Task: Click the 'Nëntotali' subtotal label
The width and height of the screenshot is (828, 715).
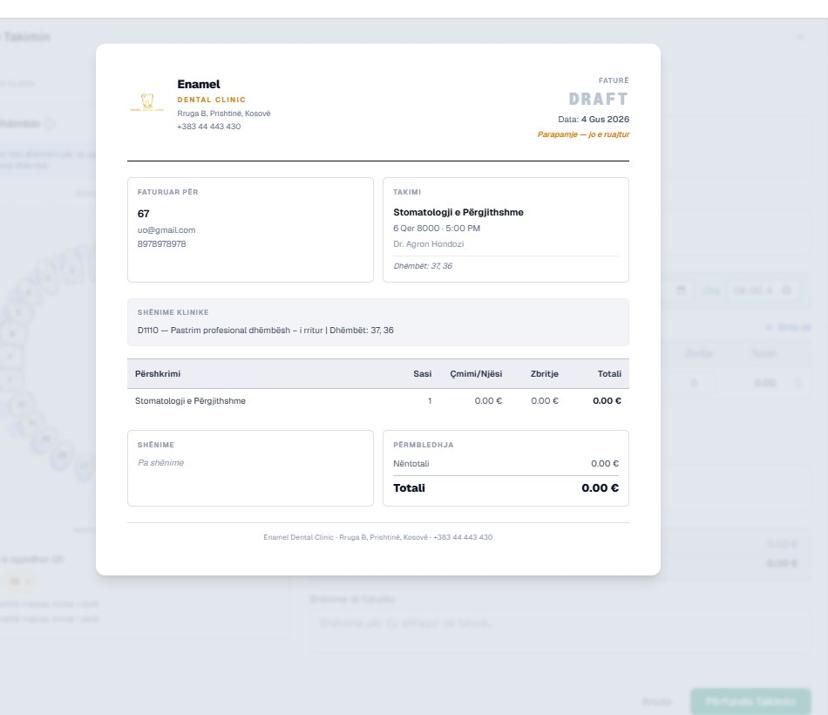Action: 411,464
